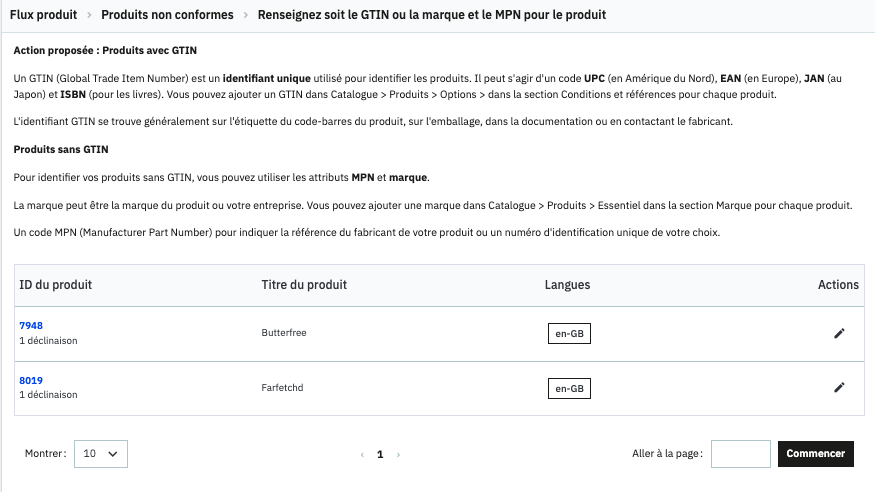
Task: Open the Montrer rows-per-page dropdown
Action: point(100,454)
